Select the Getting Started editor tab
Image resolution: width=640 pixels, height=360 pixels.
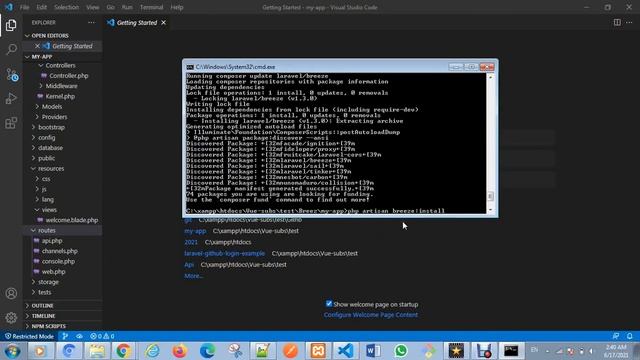pos(136,22)
